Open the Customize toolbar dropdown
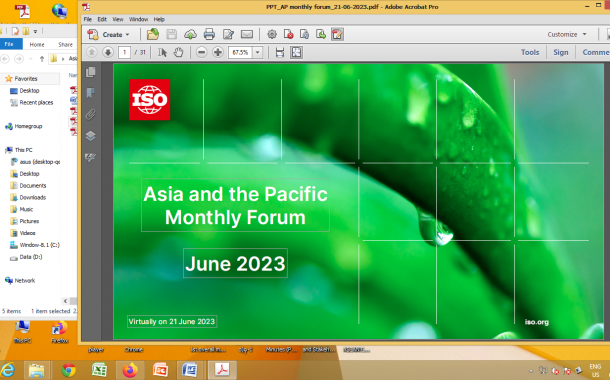 tap(567, 34)
